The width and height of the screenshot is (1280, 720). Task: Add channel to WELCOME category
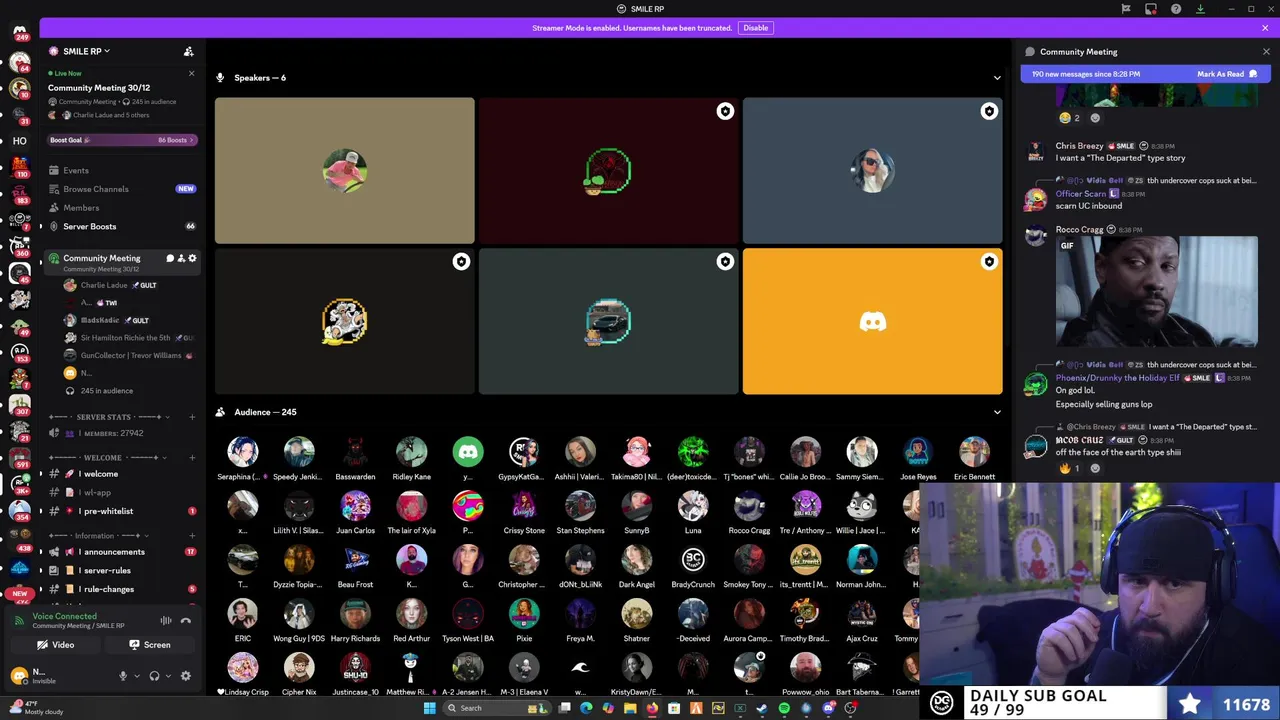(x=193, y=458)
